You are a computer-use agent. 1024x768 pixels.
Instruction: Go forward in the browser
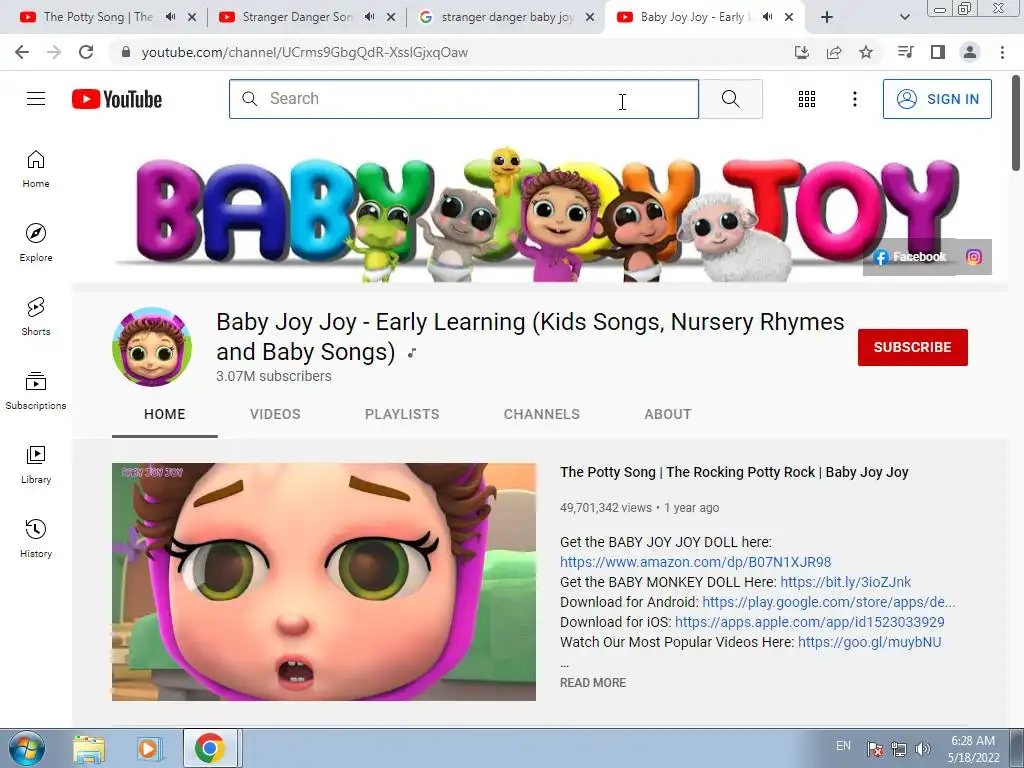pyautogui.click(x=54, y=52)
